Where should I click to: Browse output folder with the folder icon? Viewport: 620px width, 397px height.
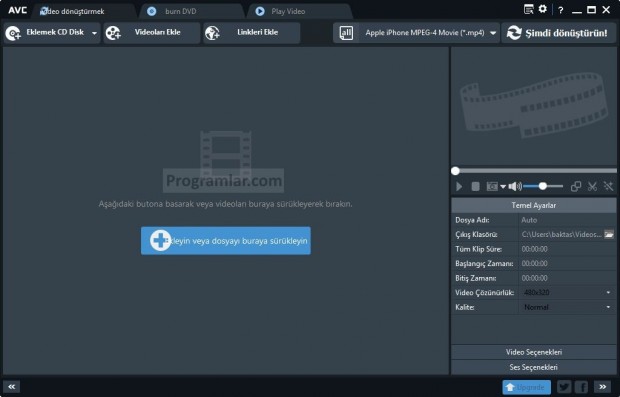[609, 234]
